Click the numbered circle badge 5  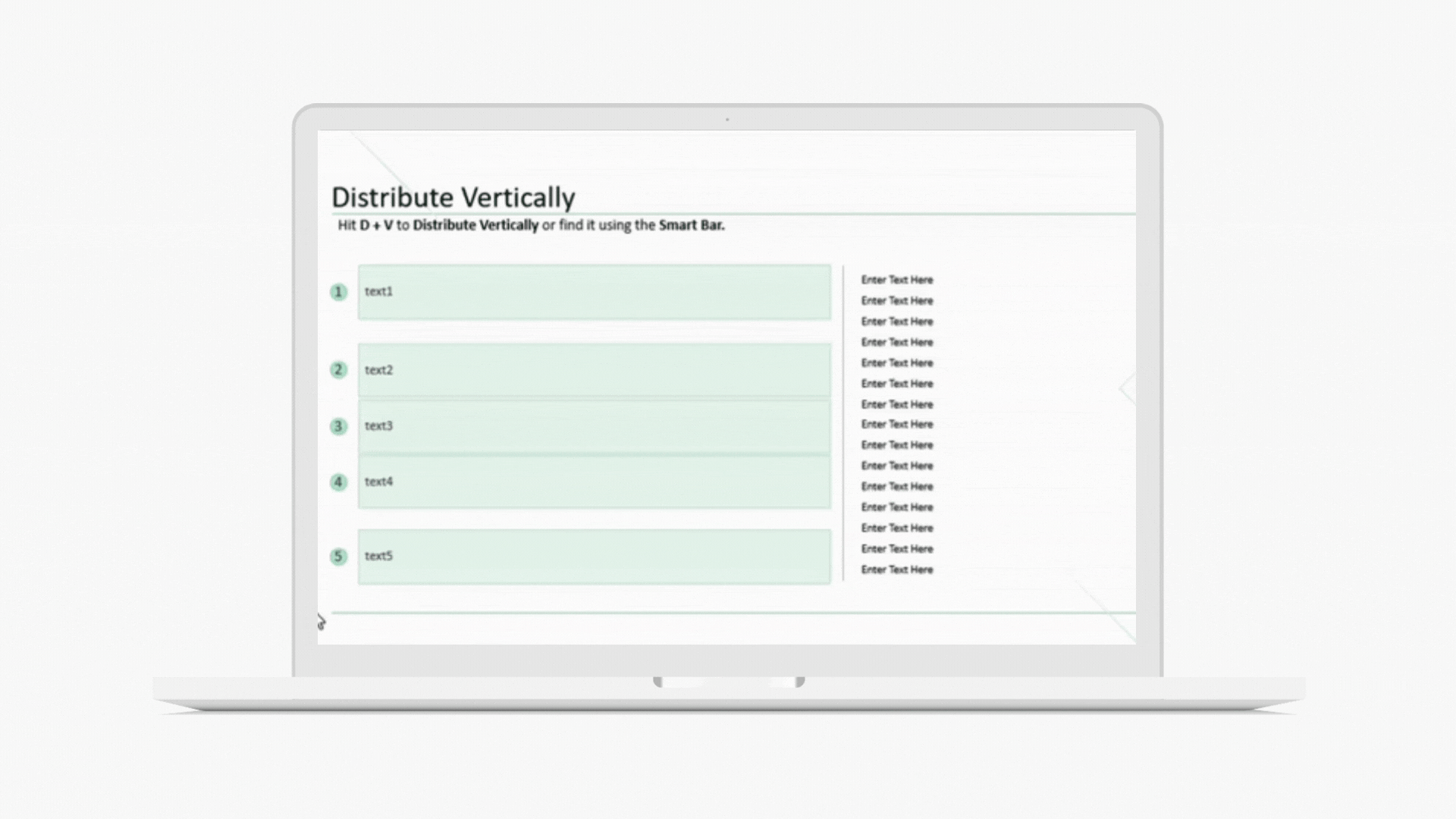click(338, 557)
